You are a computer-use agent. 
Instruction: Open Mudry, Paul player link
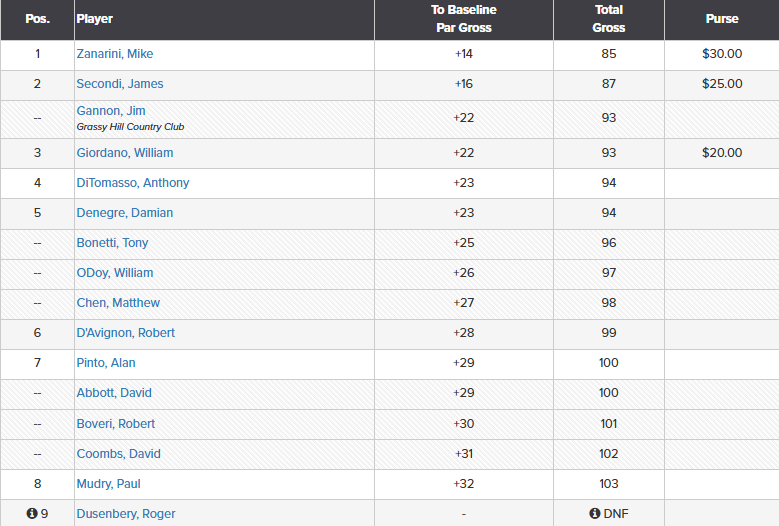[110, 484]
